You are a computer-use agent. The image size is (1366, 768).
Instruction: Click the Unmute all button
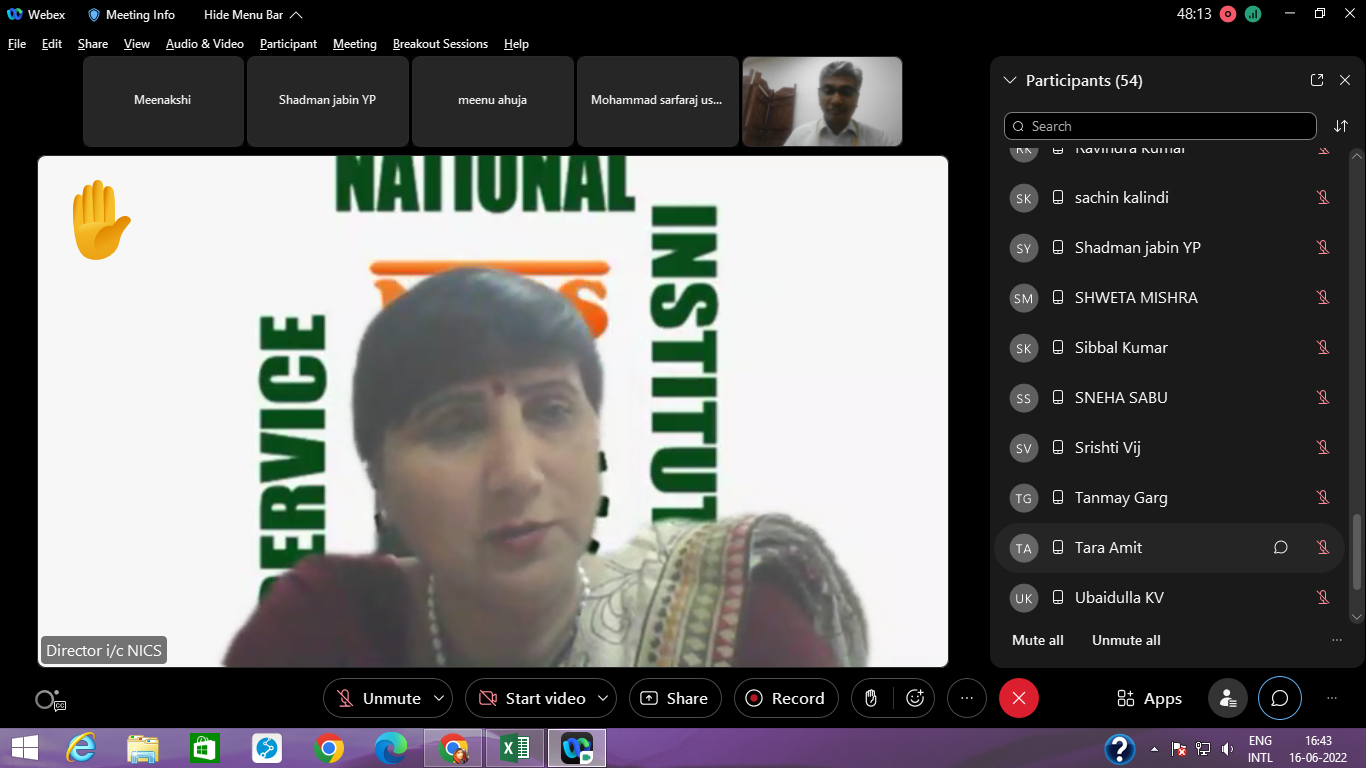point(1126,640)
